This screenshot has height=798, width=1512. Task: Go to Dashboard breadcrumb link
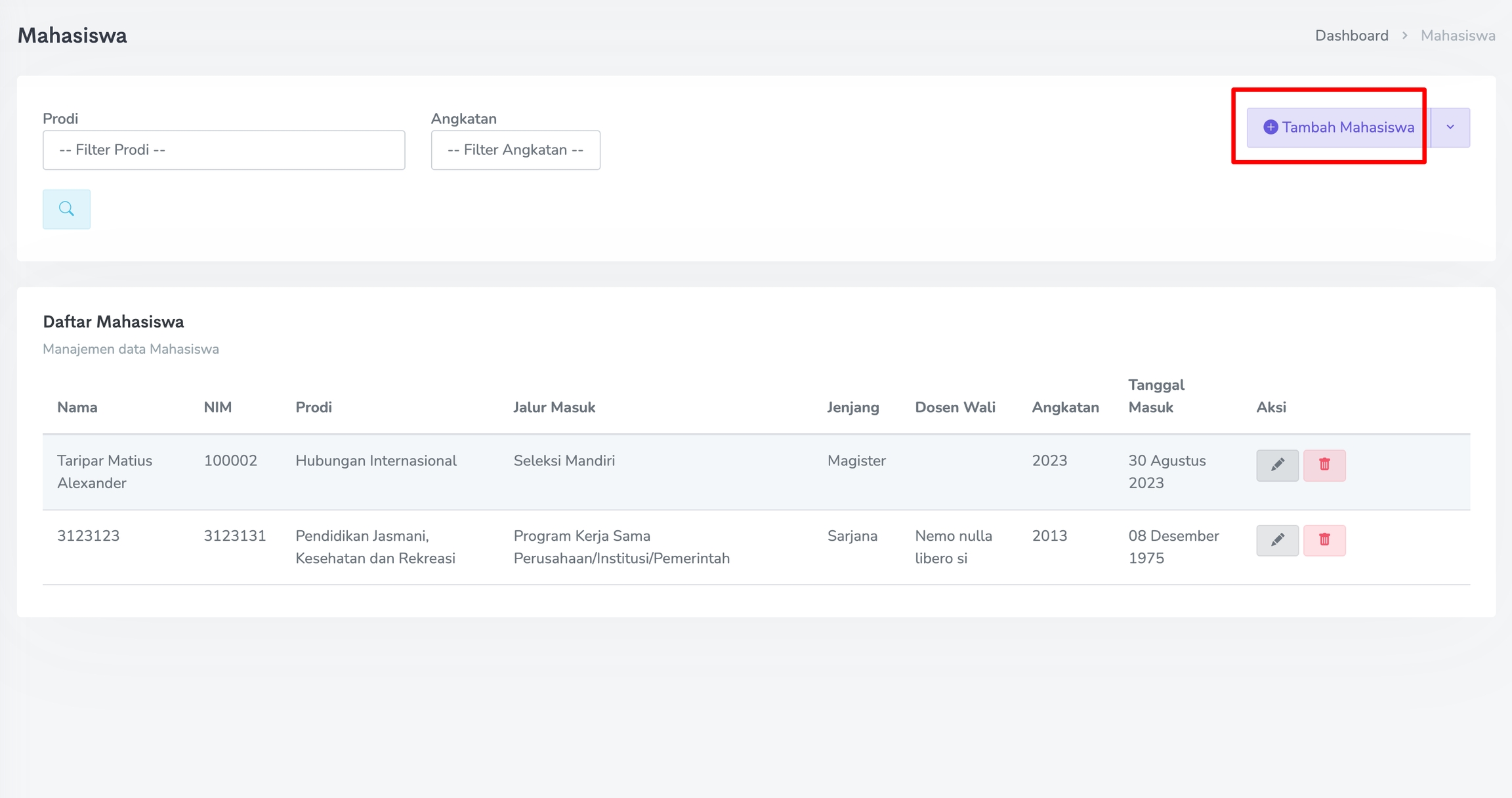click(1351, 35)
